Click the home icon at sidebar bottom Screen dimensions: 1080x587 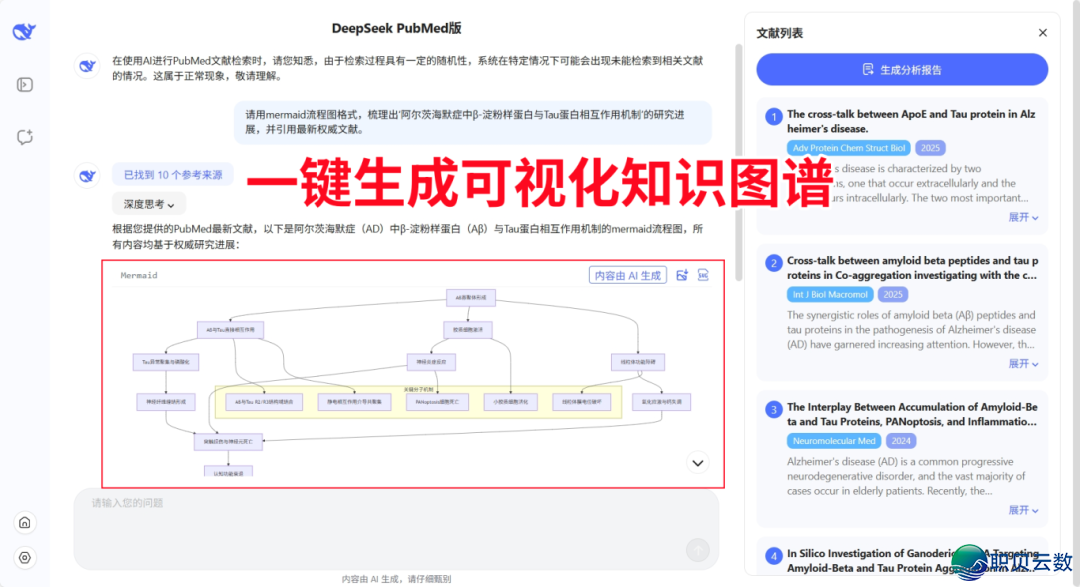tap(24, 522)
